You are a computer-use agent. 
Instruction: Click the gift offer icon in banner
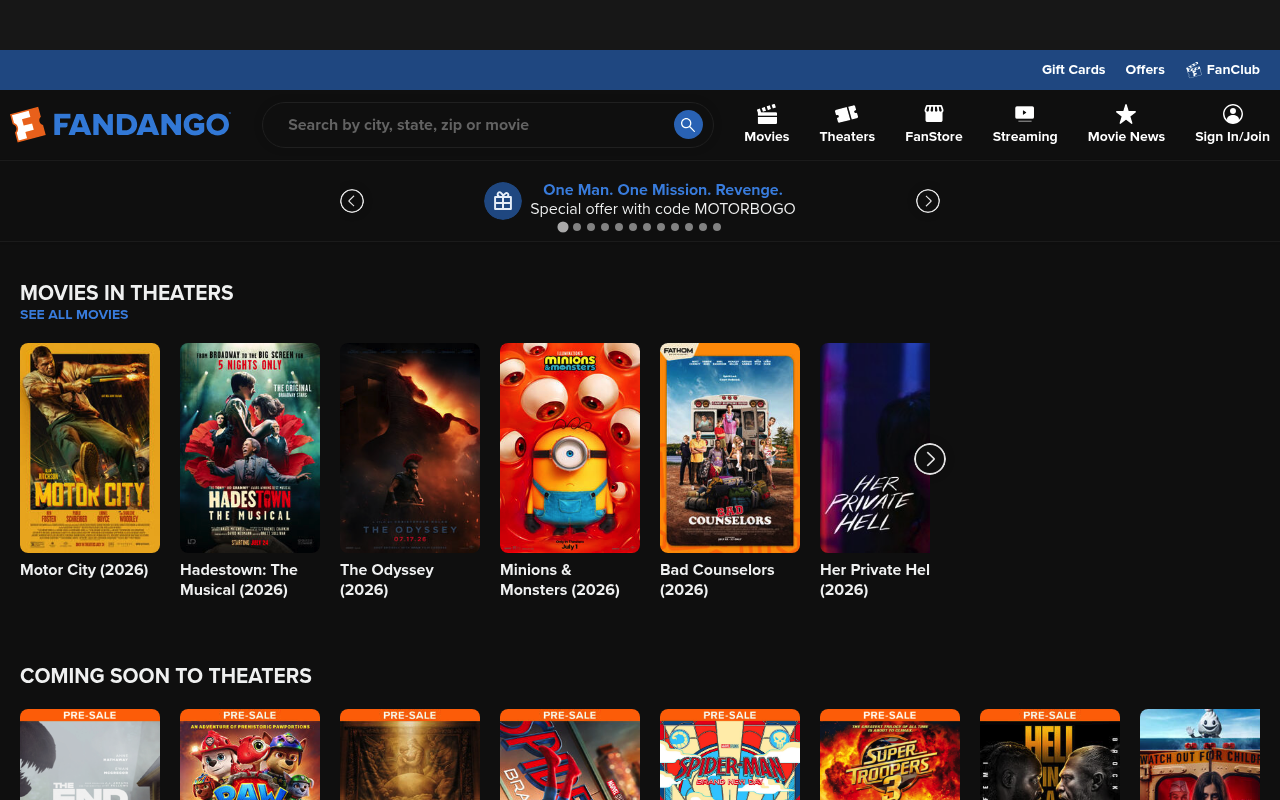503,201
